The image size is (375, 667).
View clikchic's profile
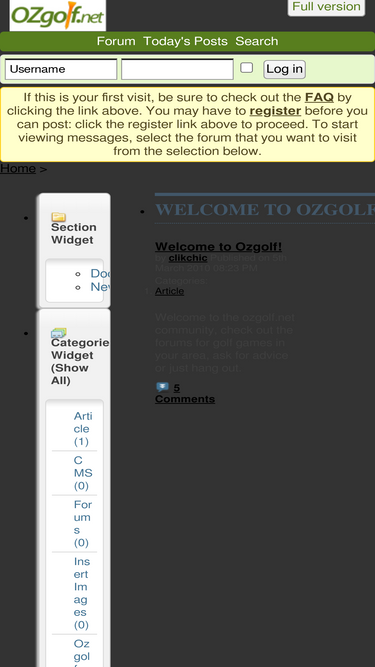click(x=188, y=258)
